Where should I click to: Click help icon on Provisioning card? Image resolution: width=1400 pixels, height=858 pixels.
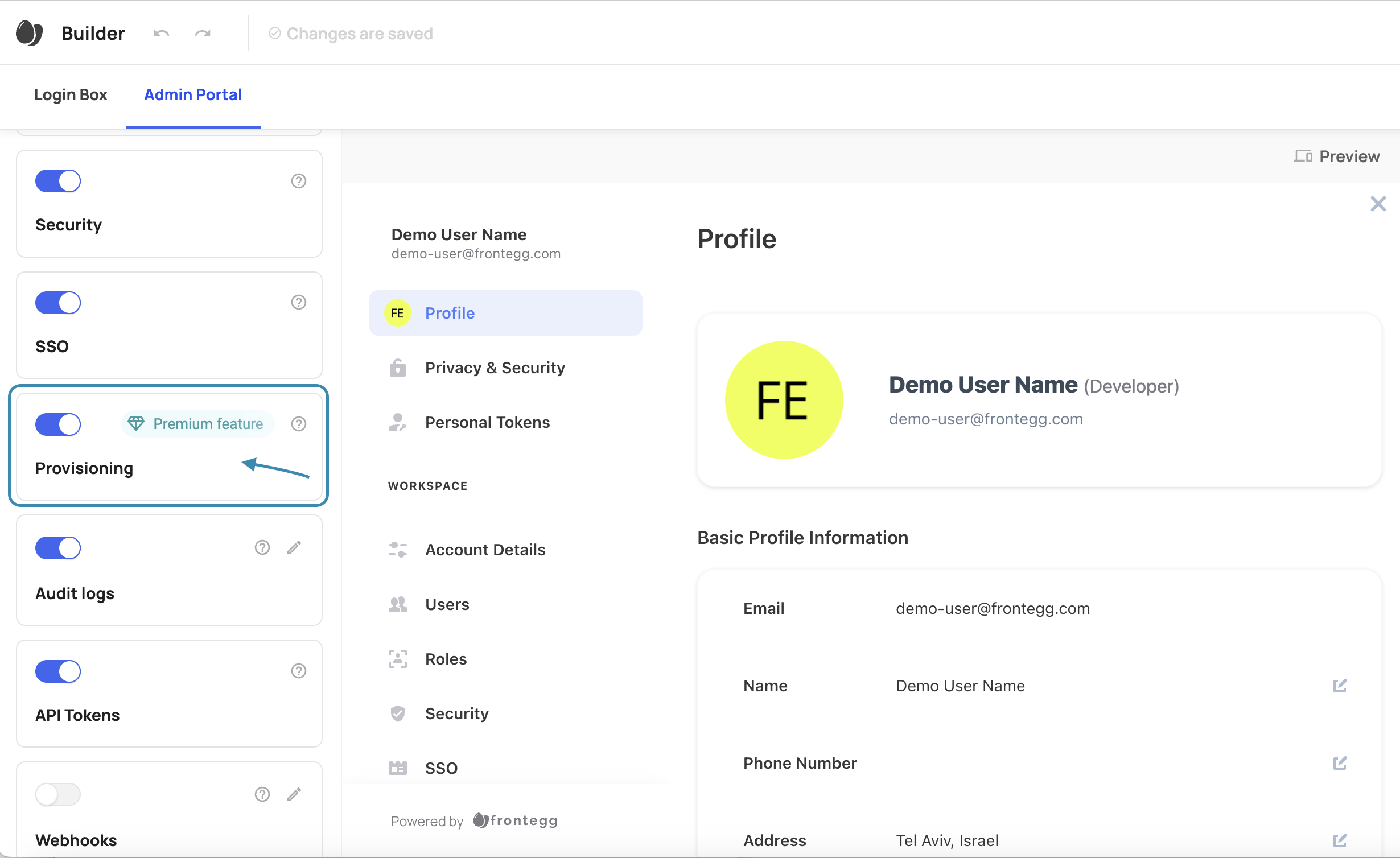(x=299, y=424)
